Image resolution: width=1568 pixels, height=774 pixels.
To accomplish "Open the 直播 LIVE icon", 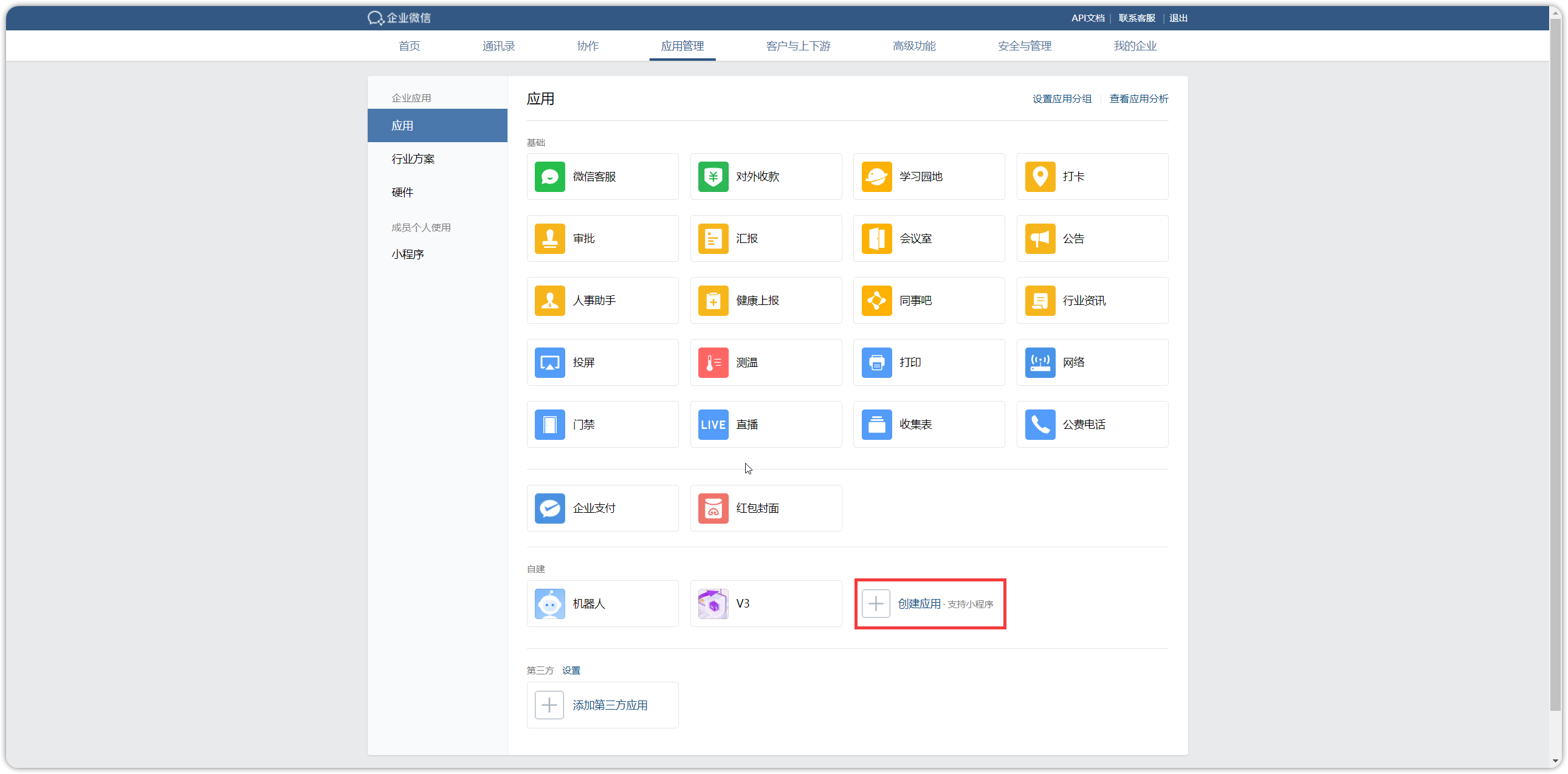I will coord(713,425).
